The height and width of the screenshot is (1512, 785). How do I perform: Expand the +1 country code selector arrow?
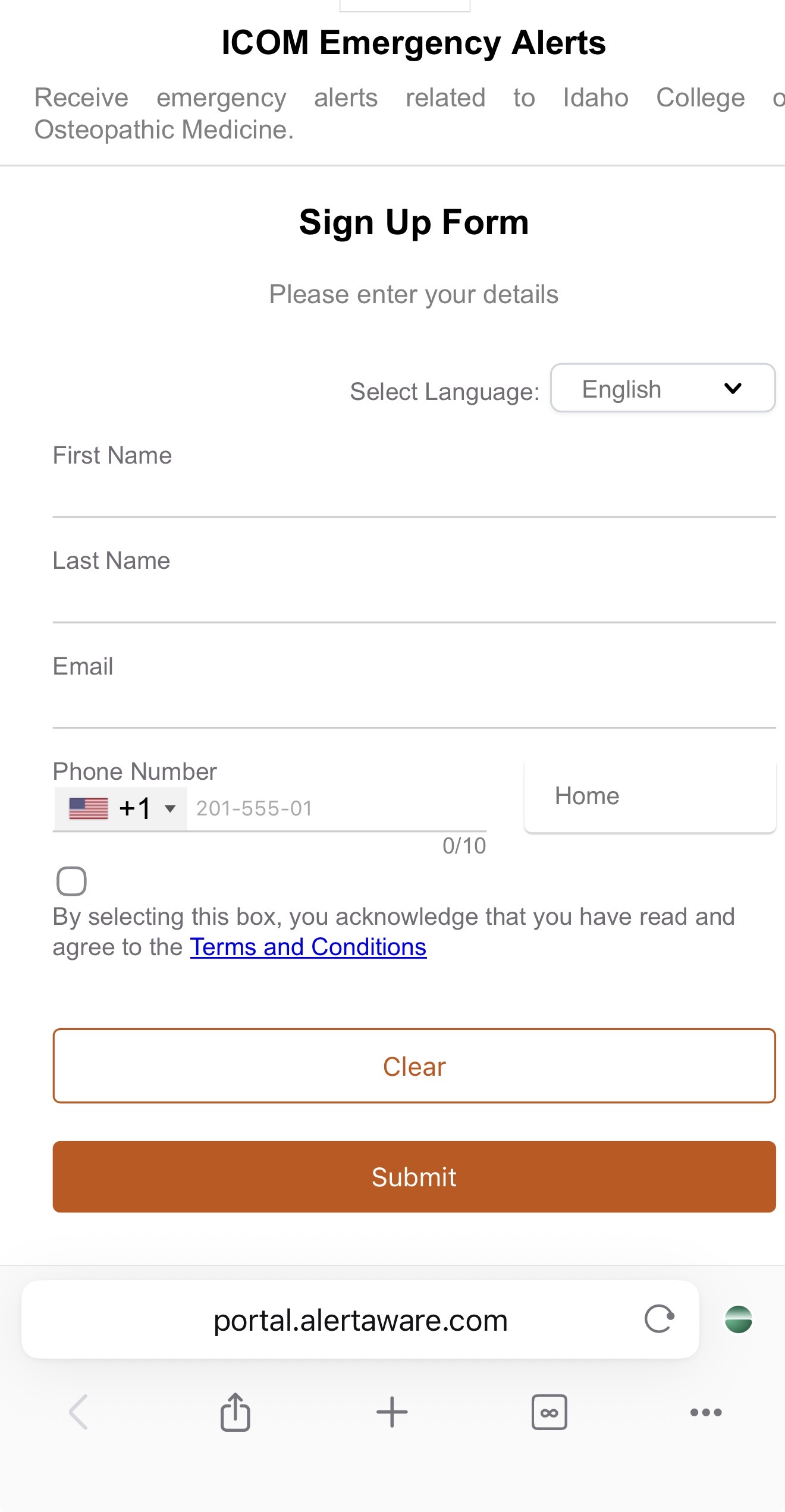click(x=170, y=808)
